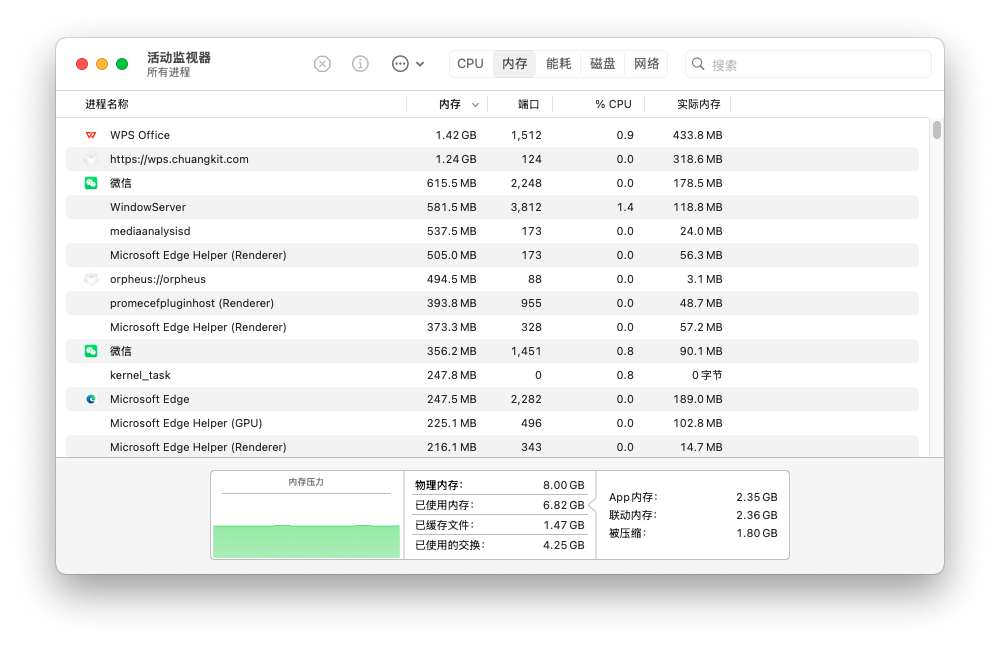Expand the chevron next to ellipsis button
The width and height of the screenshot is (1000, 648).
[x=420, y=64]
